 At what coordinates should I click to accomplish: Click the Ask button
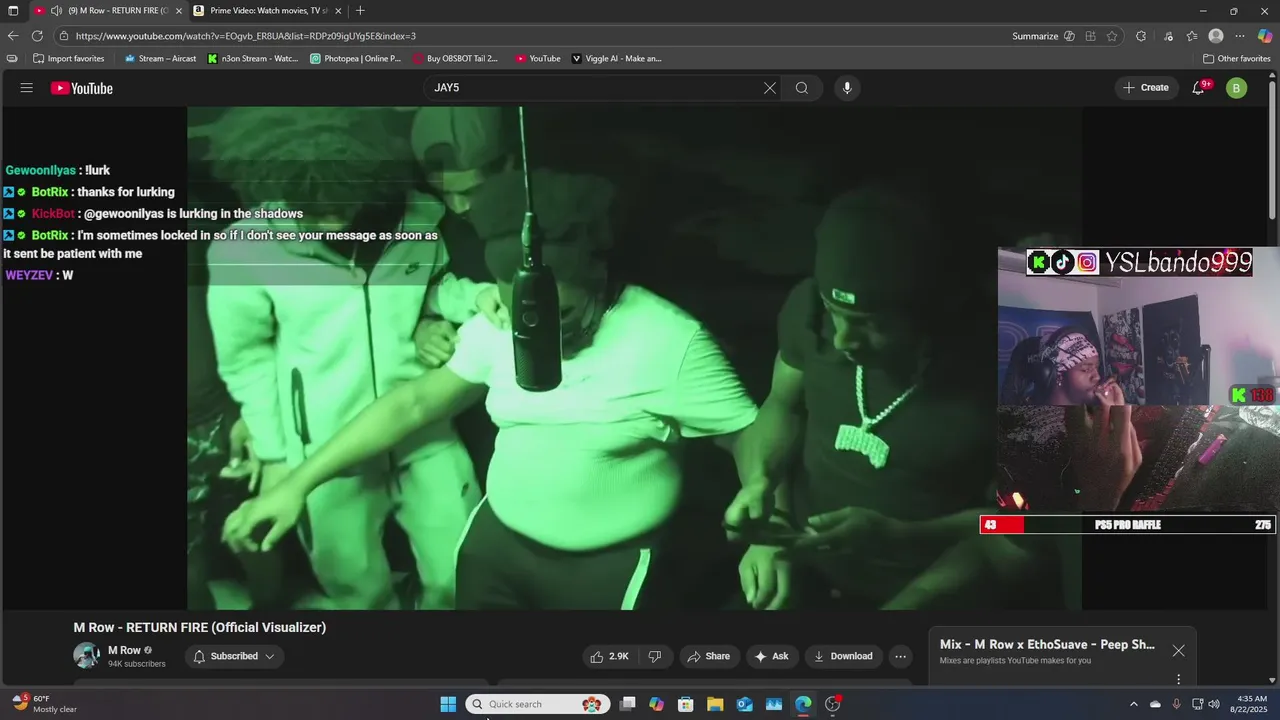pos(771,656)
